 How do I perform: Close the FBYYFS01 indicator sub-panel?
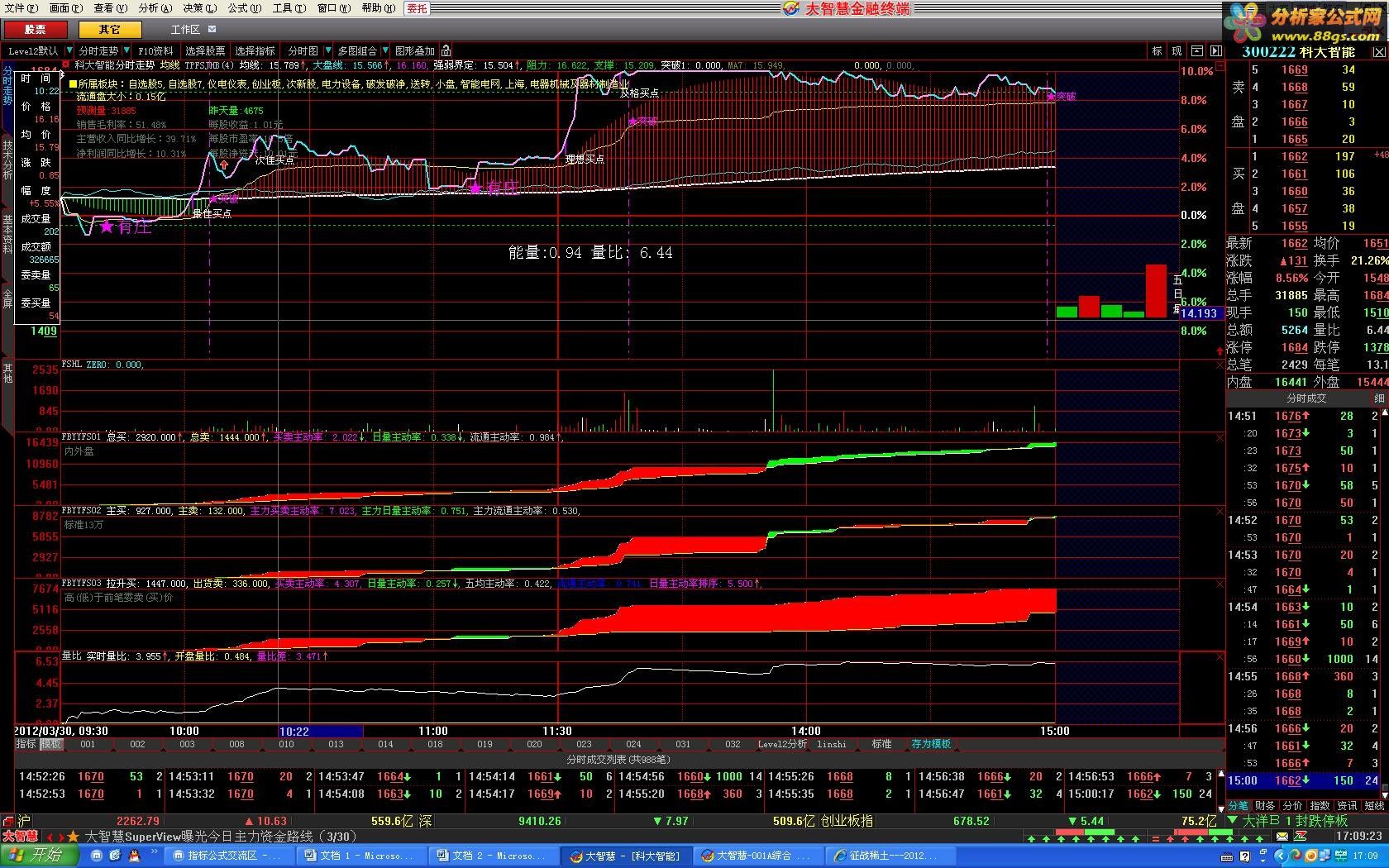1219,437
